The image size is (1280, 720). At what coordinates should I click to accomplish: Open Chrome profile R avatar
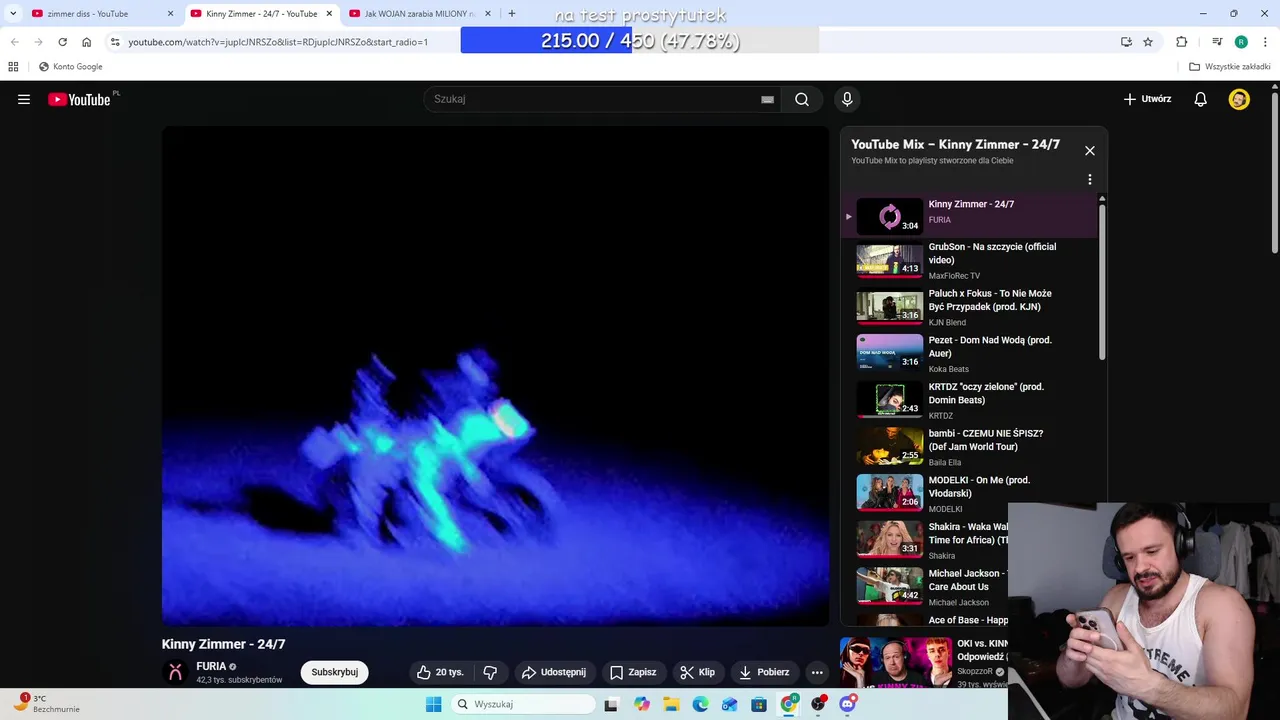pyautogui.click(x=1241, y=42)
